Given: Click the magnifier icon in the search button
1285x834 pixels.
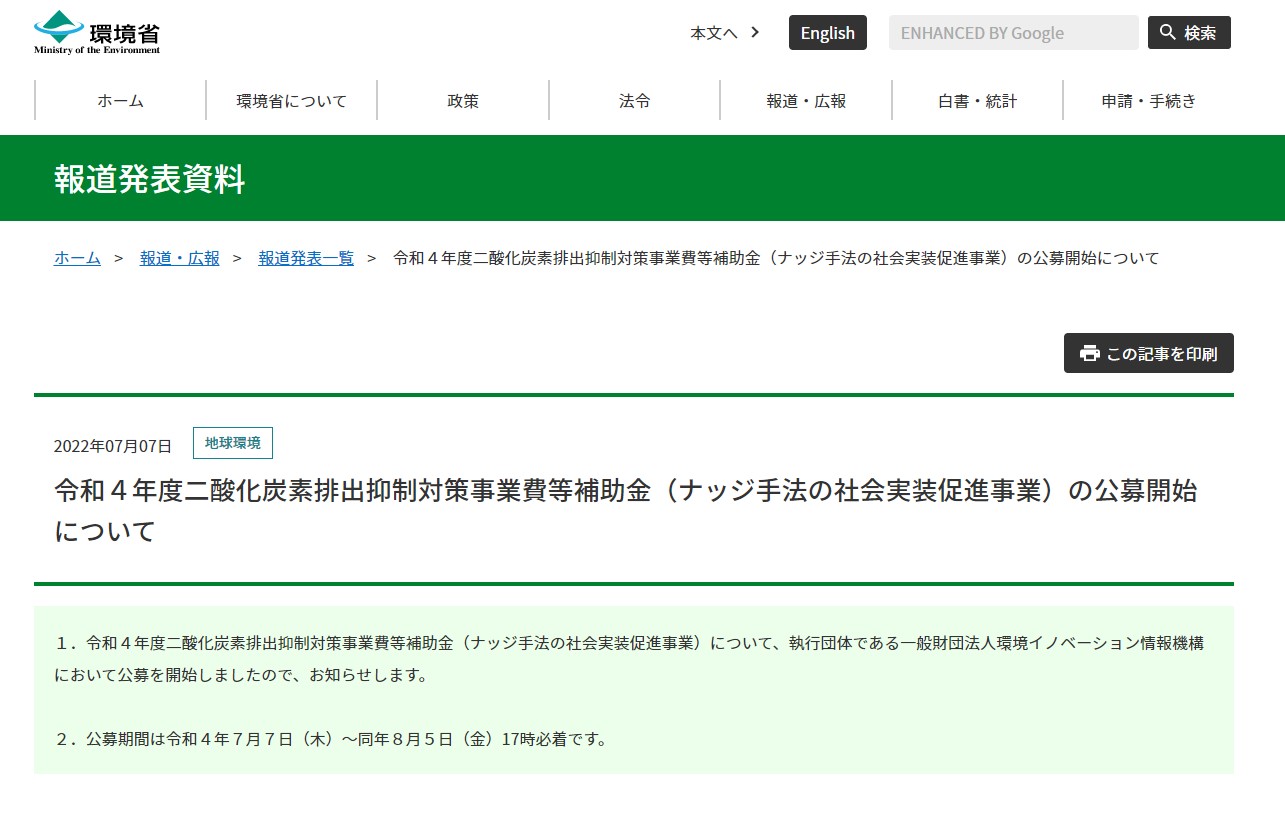Looking at the screenshot, I should click(1167, 33).
